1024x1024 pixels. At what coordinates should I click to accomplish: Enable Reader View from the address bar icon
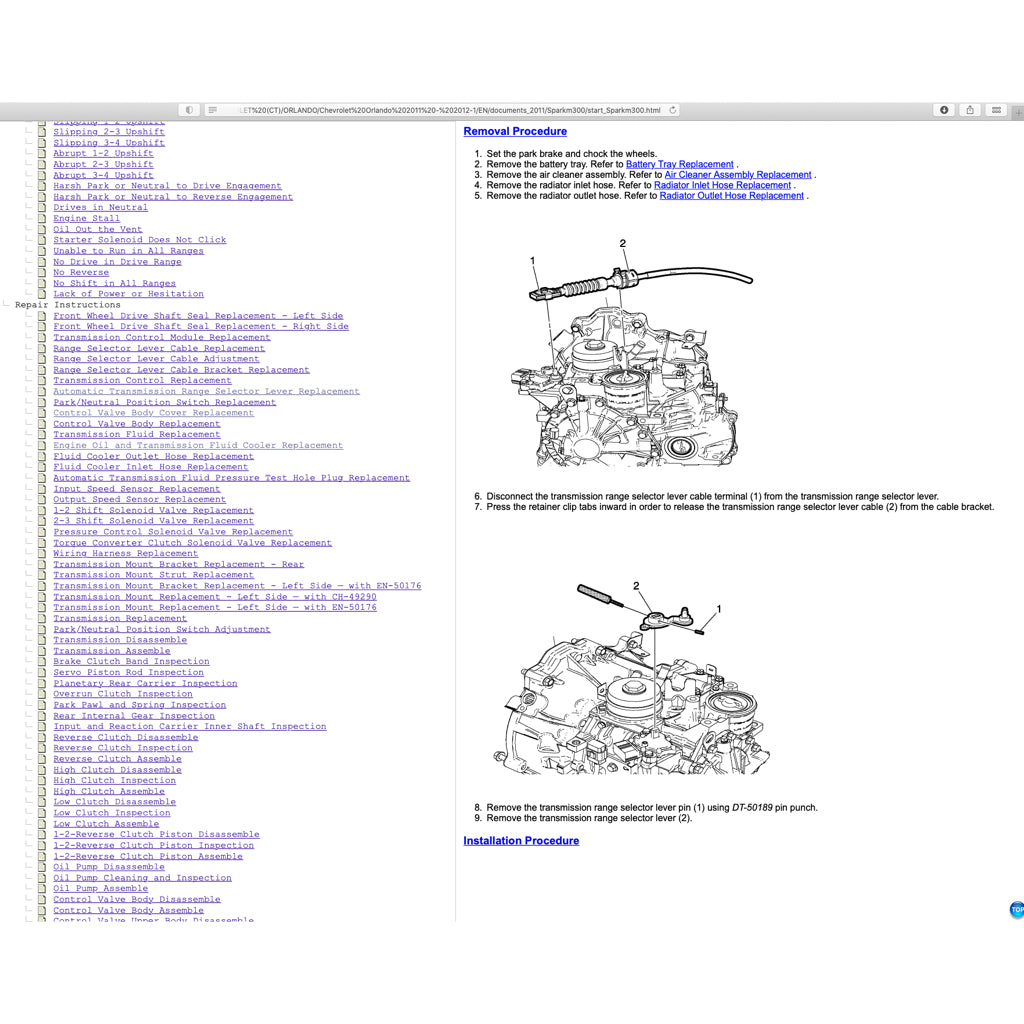pos(213,110)
